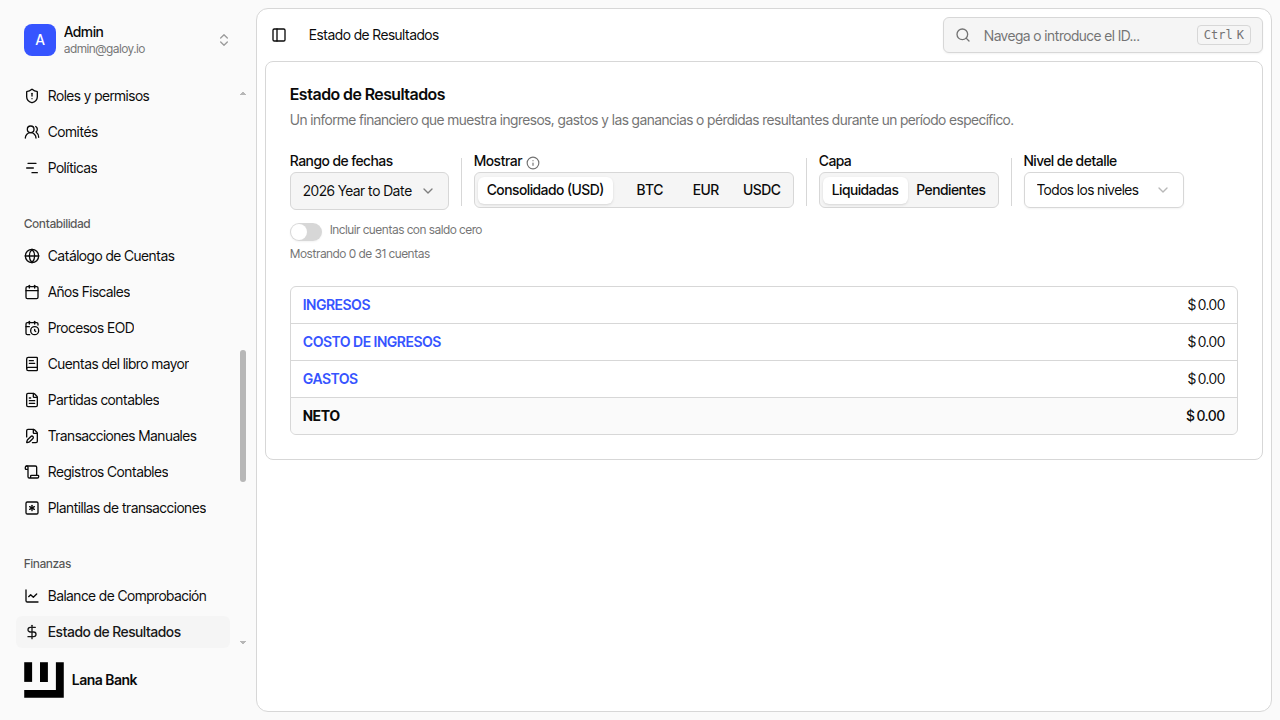1280x720 pixels.
Task: Select the Liquidadas layer
Action: 865,190
